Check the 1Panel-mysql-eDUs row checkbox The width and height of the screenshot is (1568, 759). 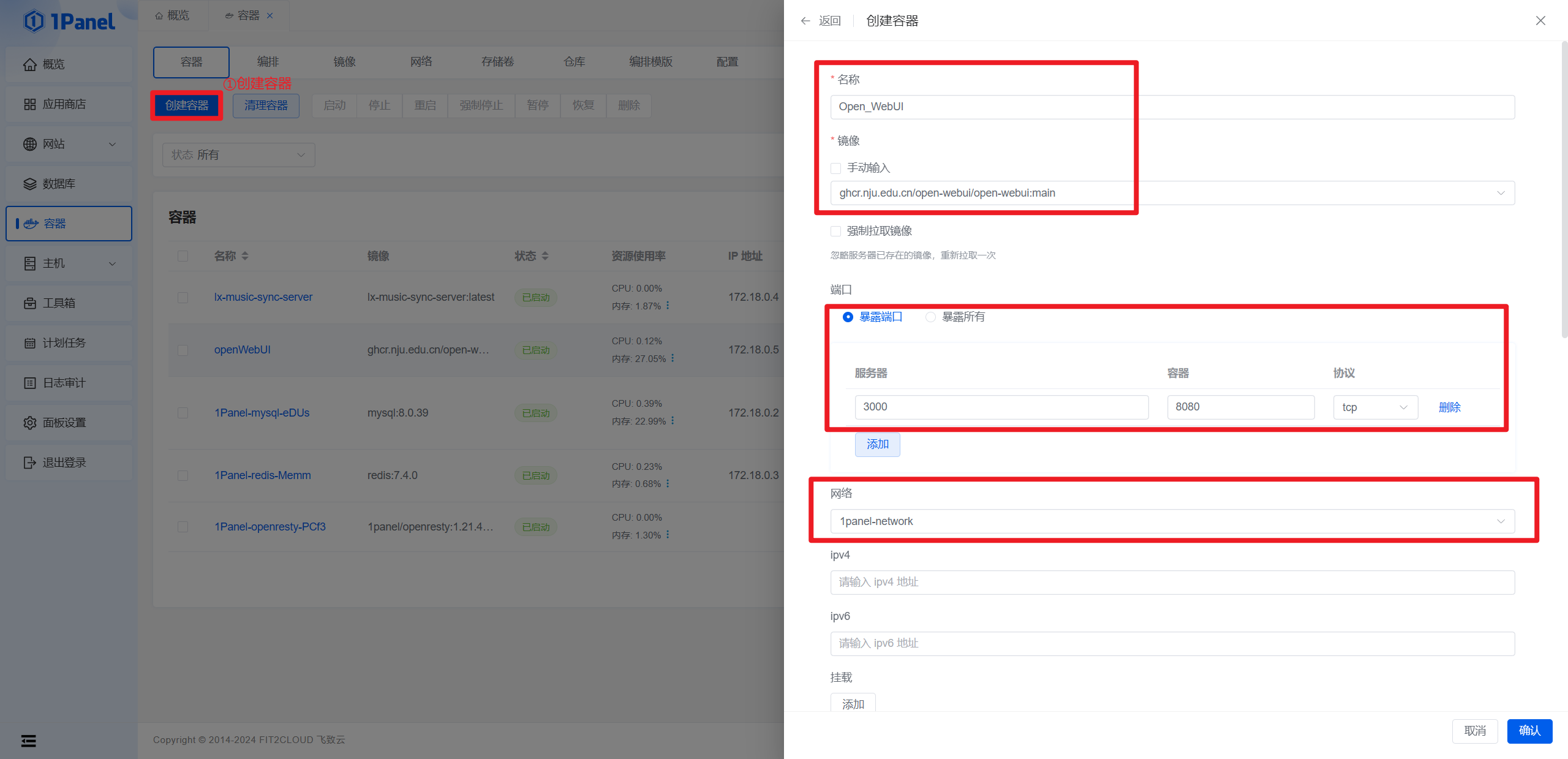[183, 413]
